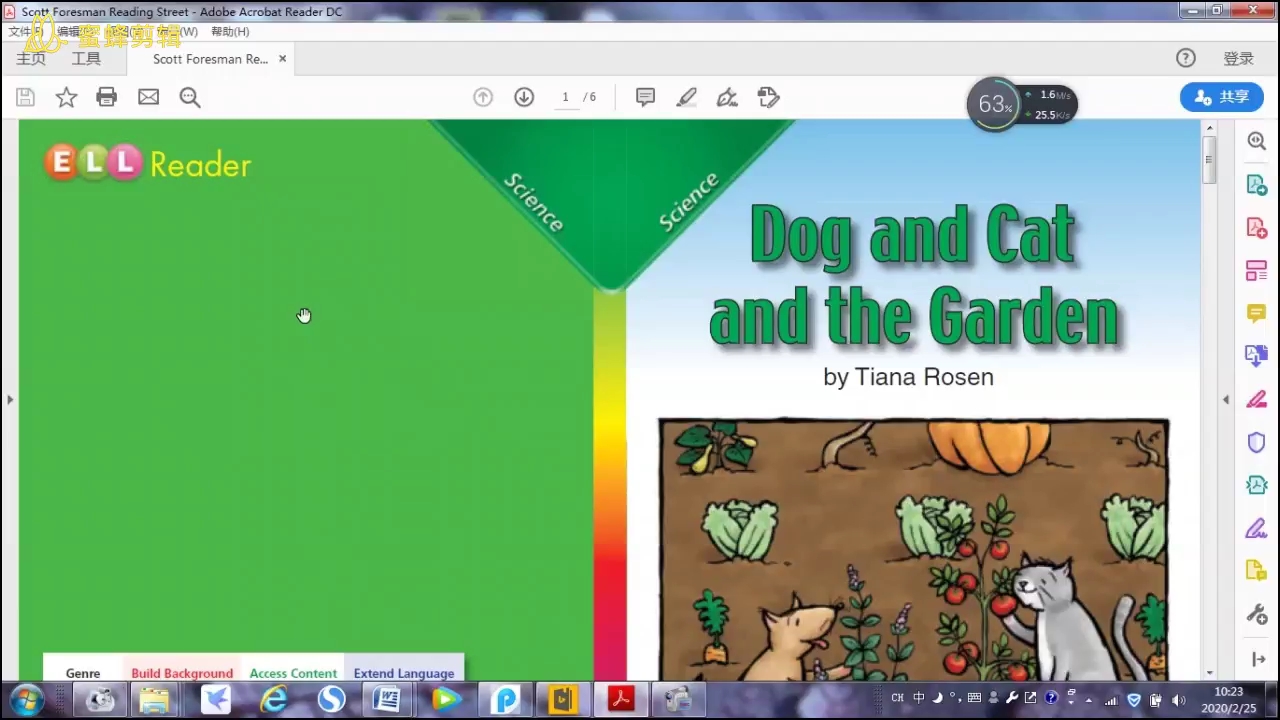Open More Tools wrench in right sidebar
The image size is (1280, 720).
click(x=1257, y=614)
